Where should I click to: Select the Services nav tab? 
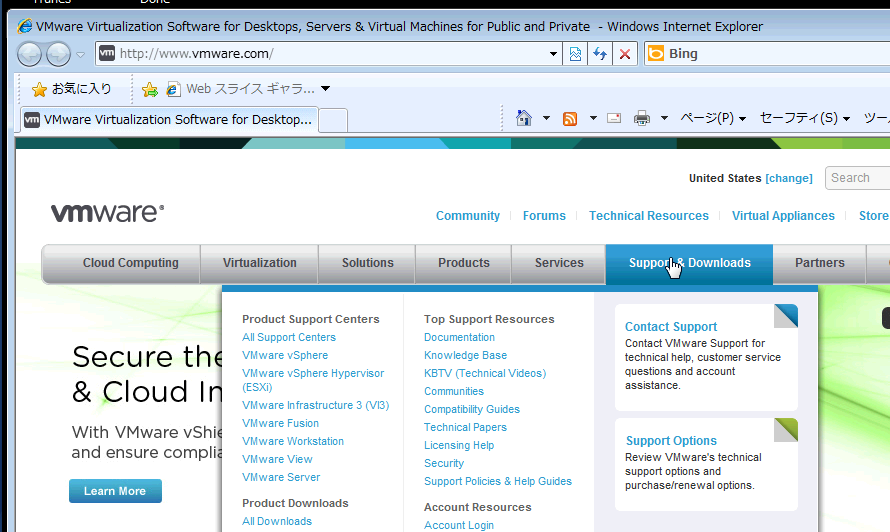tap(559, 263)
